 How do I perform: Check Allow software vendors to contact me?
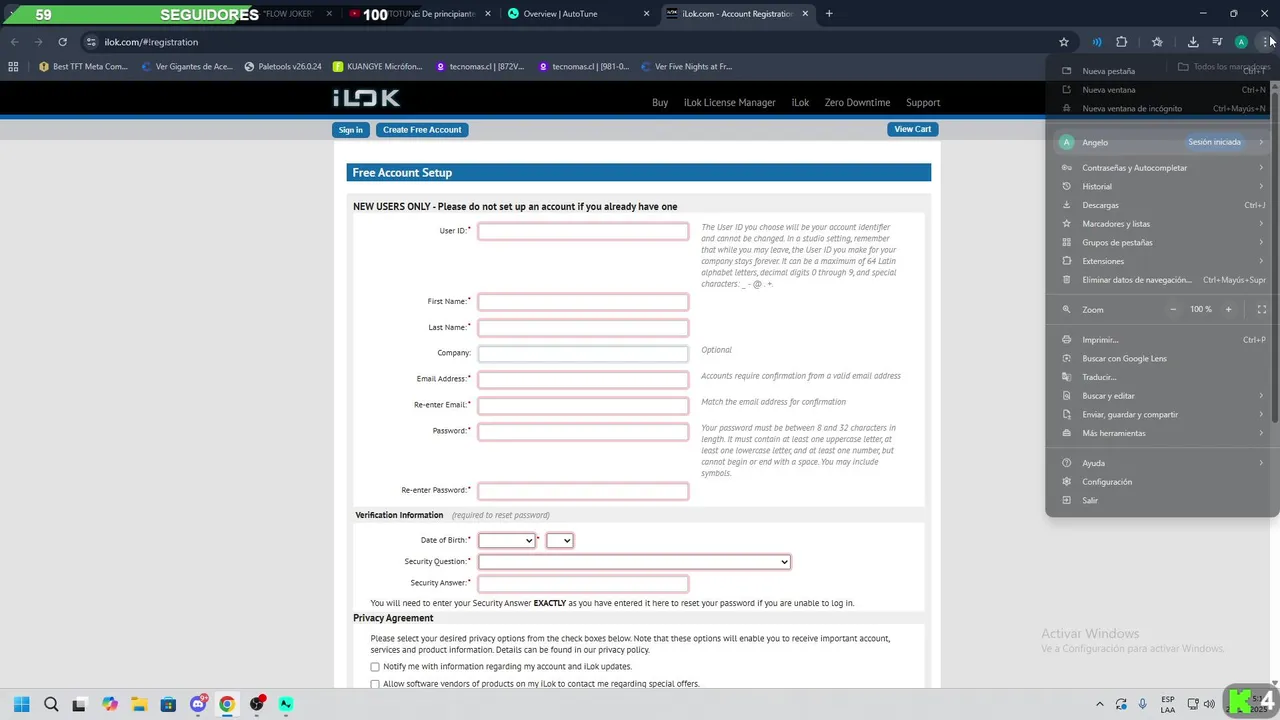[375, 684]
